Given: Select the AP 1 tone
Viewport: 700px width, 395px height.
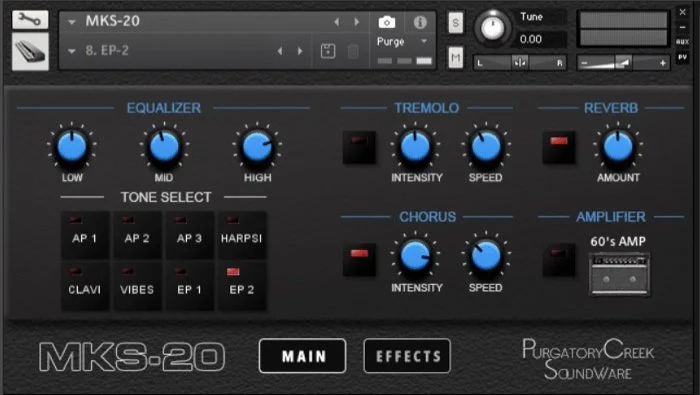Looking at the screenshot, I should [85, 235].
